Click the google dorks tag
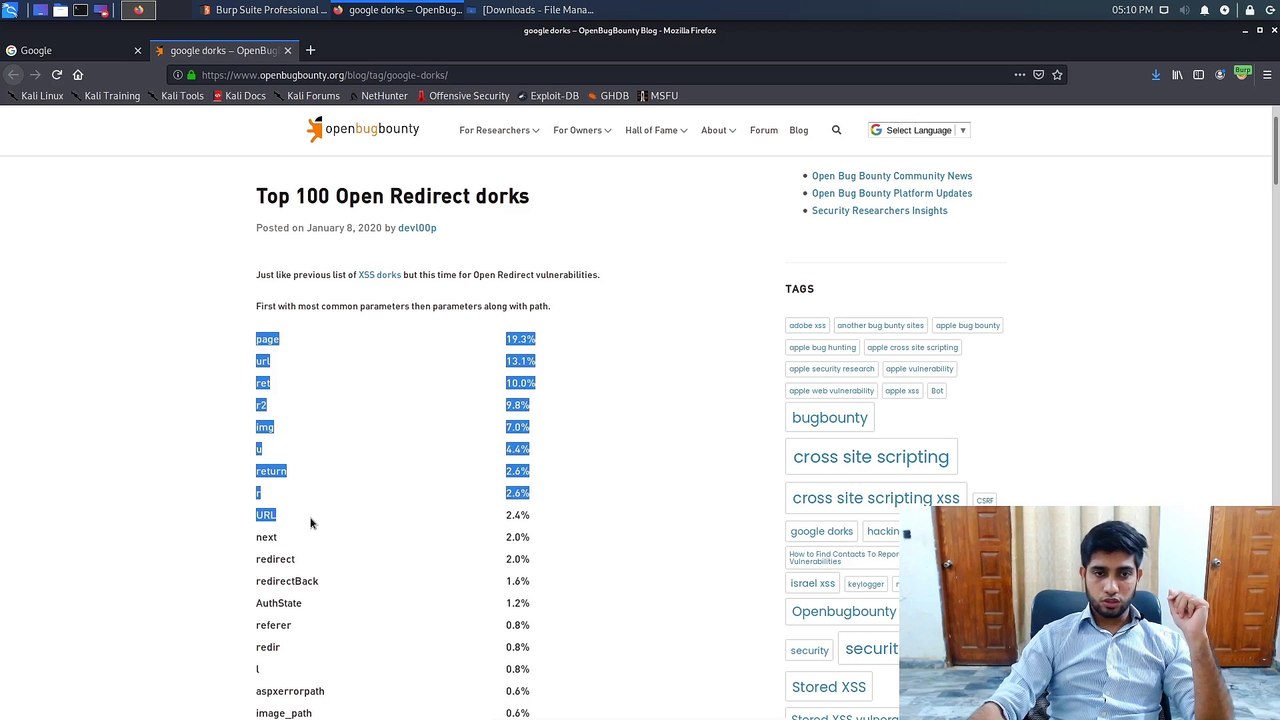 coord(822,532)
